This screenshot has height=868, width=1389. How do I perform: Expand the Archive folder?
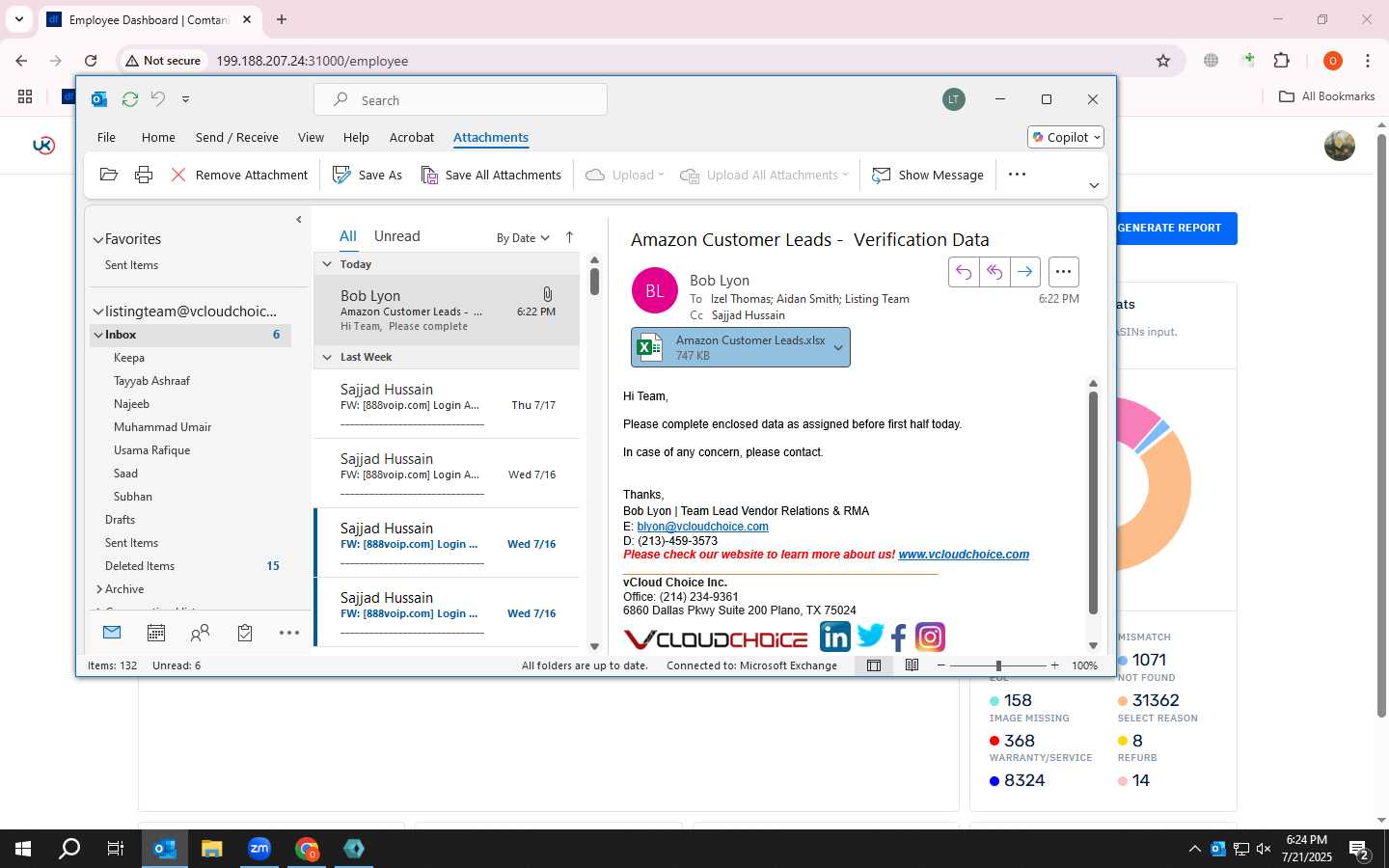(98, 589)
